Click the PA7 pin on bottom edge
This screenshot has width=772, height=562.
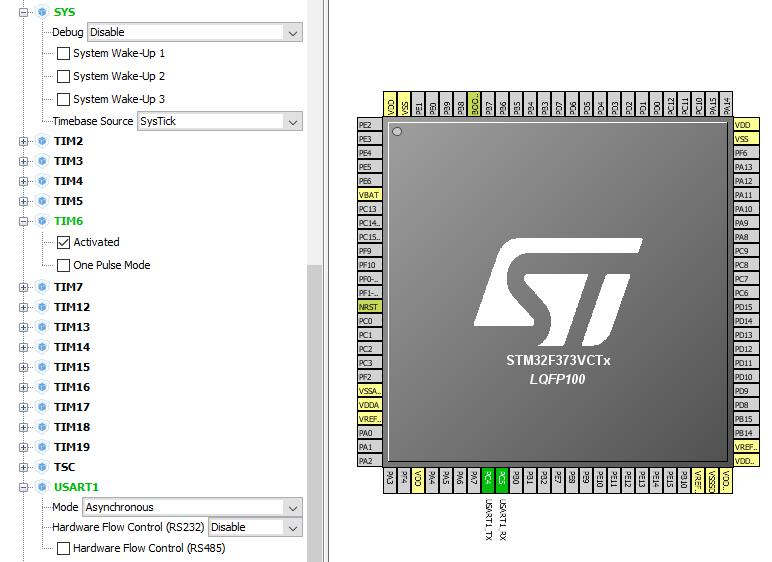[474, 480]
